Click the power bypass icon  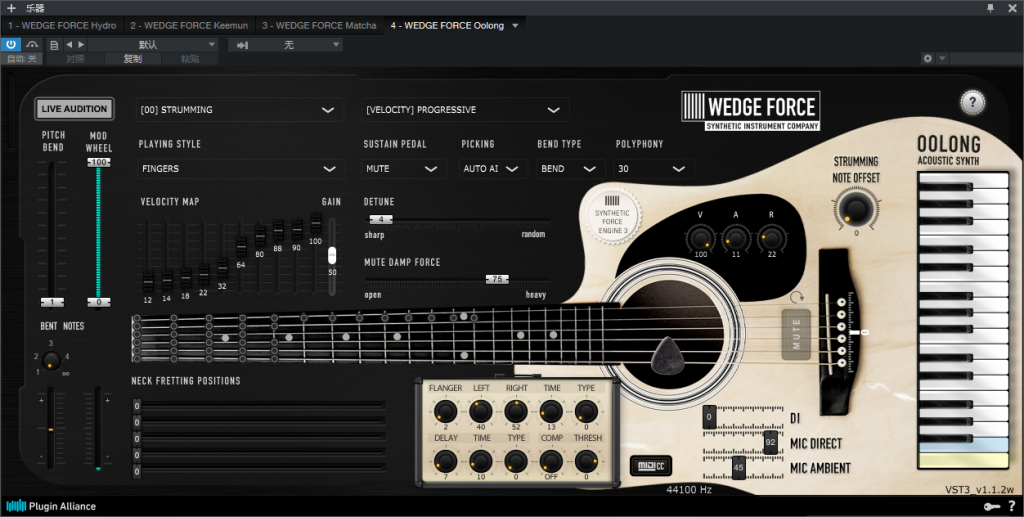(x=10, y=44)
